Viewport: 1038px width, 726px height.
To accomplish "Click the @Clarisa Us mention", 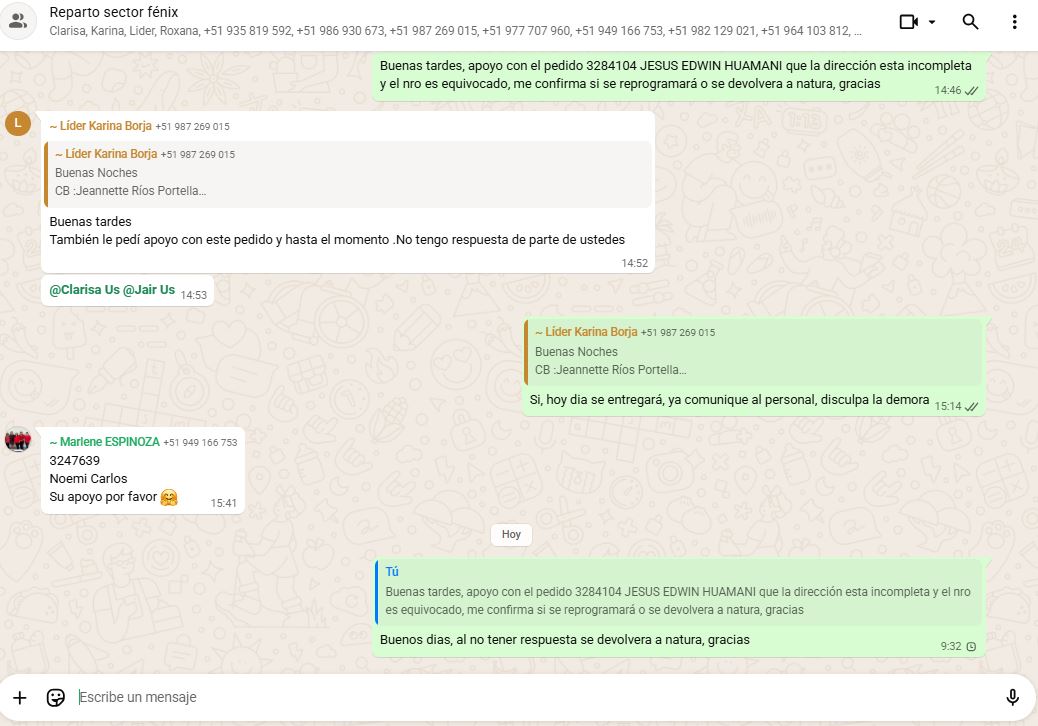I will [x=84, y=290].
